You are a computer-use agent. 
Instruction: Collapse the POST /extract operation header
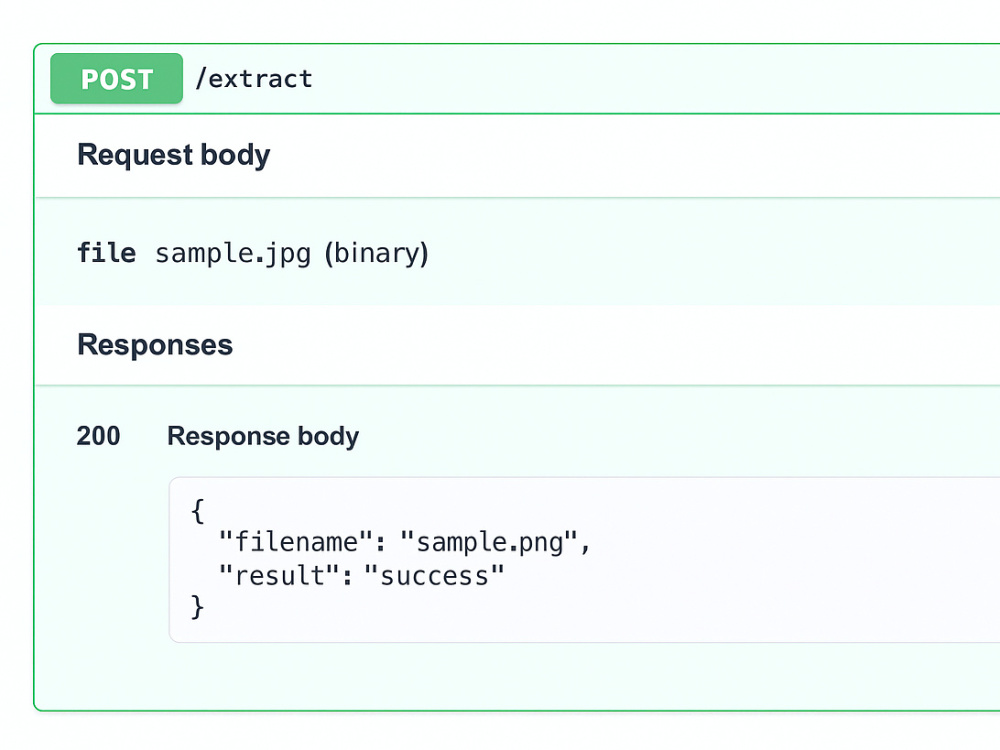click(517, 79)
